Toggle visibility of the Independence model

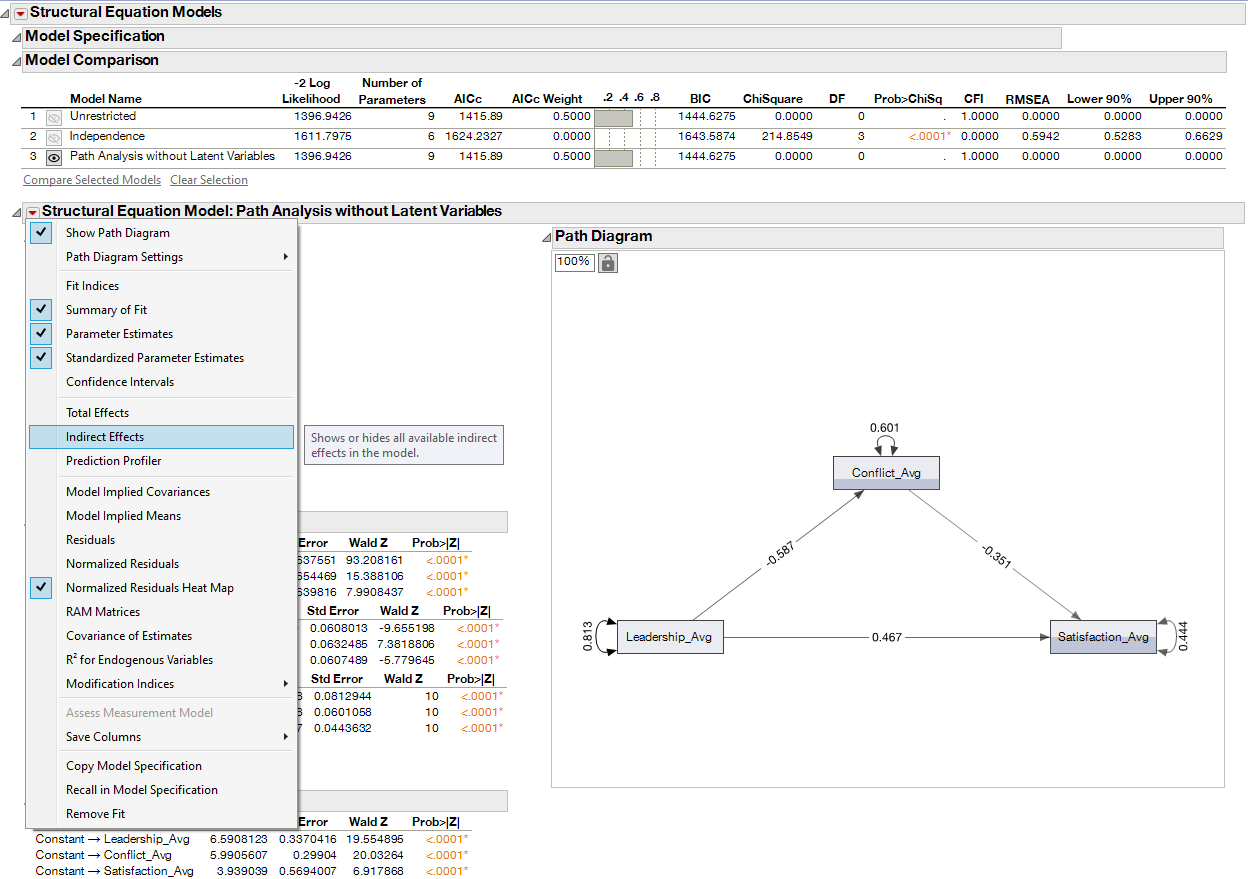click(x=55, y=136)
